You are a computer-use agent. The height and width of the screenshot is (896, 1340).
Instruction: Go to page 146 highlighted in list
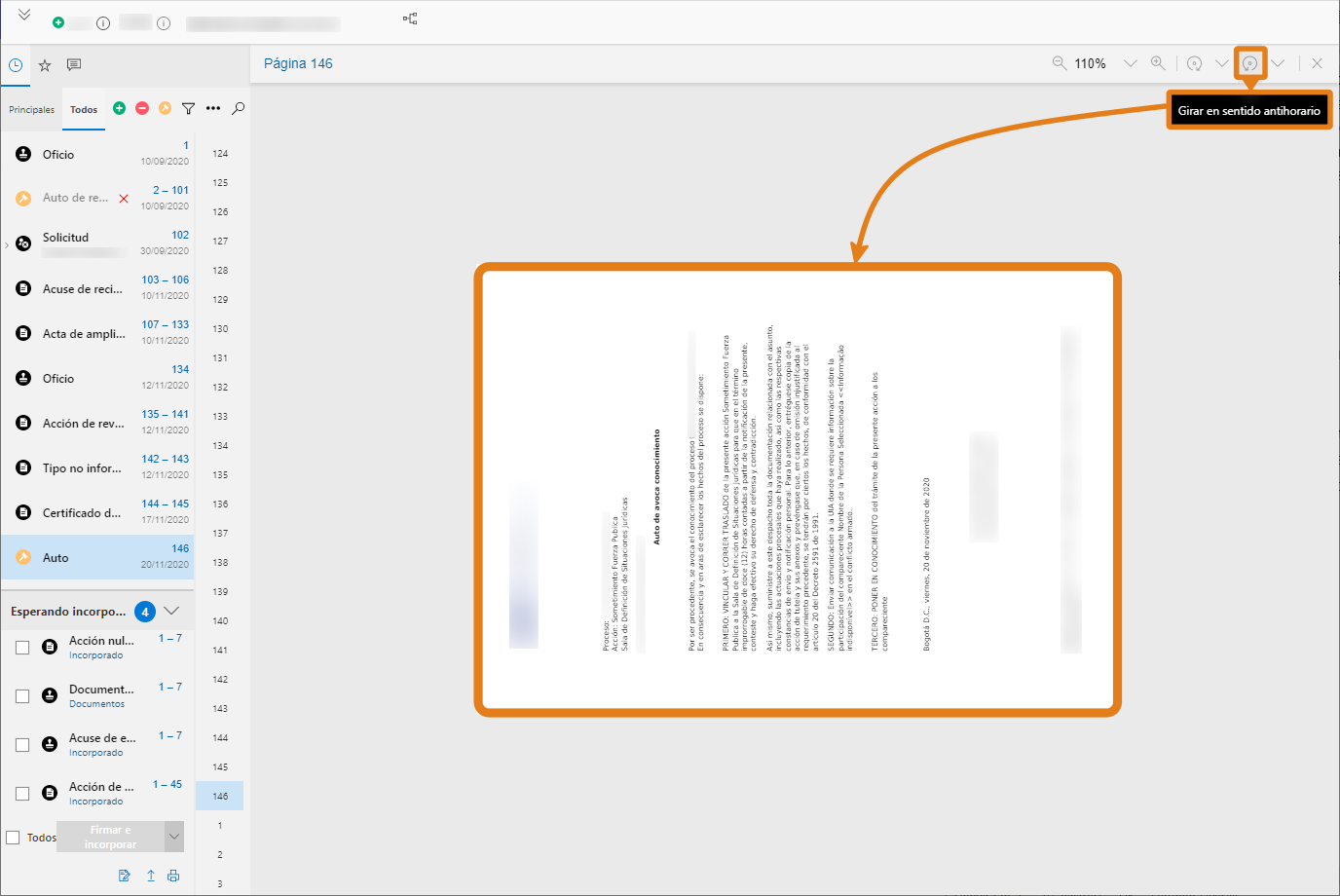pyautogui.click(x=220, y=796)
